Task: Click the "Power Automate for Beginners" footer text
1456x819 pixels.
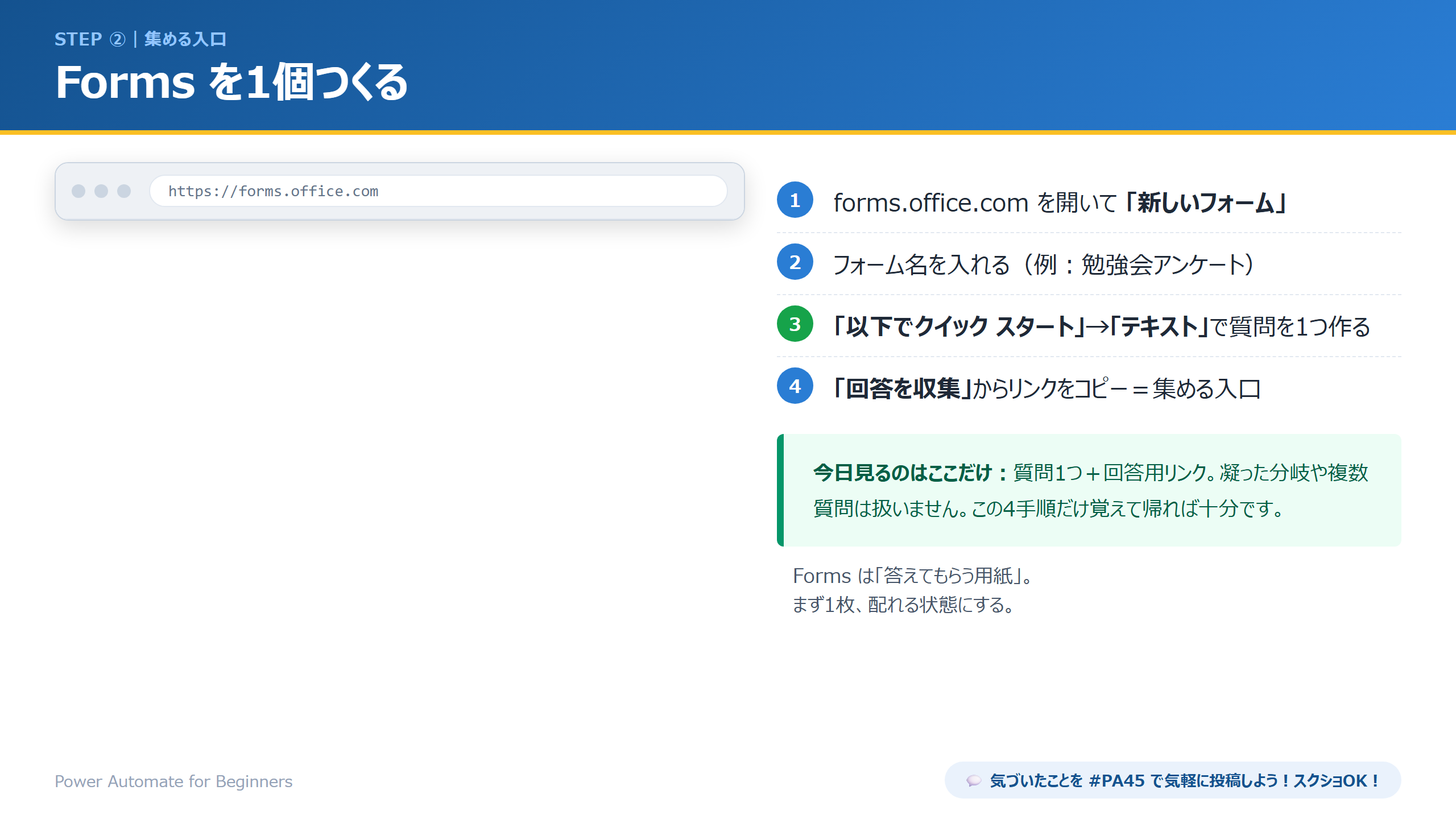Action: [173, 781]
